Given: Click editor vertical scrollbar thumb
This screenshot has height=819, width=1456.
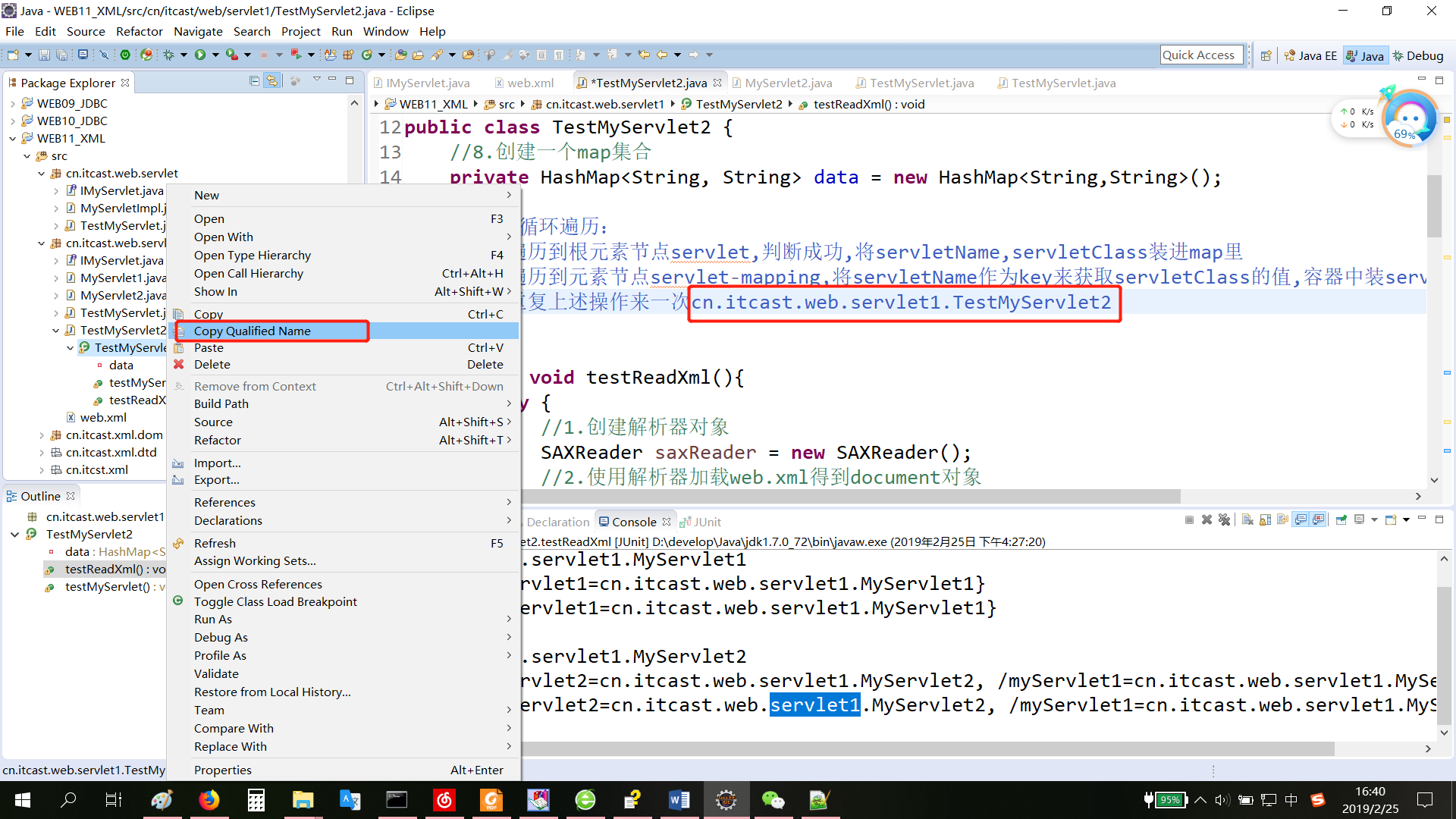Looking at the screenshot, I should [1434, 206].
